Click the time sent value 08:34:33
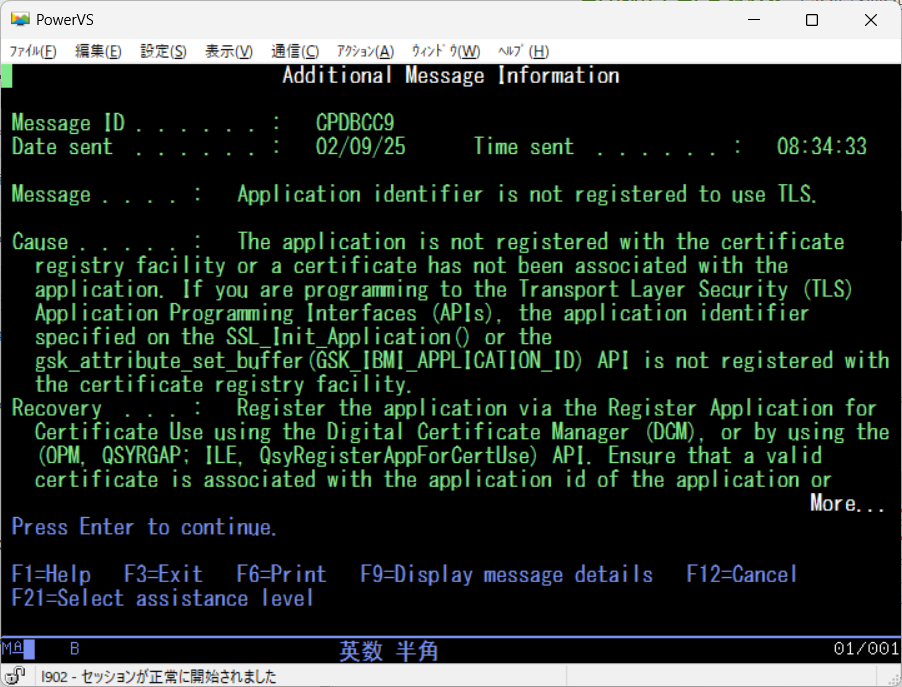902x687 pixels. point(821,146)
